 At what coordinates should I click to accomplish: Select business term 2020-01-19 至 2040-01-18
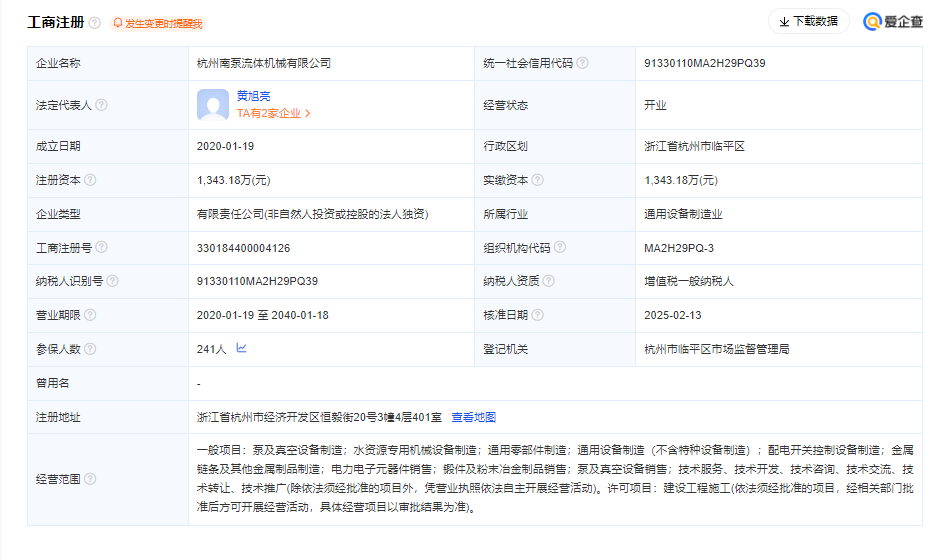click(262, 315)
